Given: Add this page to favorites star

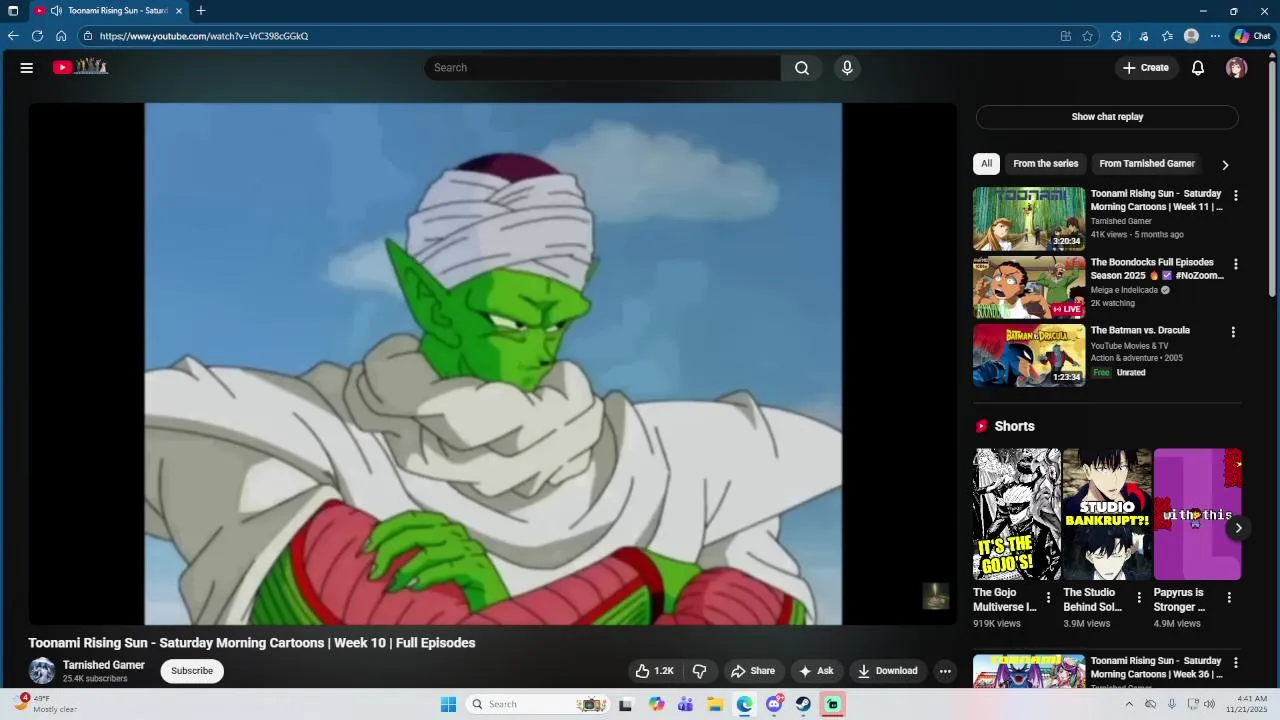Looking at the screenshot, I should click(x=1088, y=36).
